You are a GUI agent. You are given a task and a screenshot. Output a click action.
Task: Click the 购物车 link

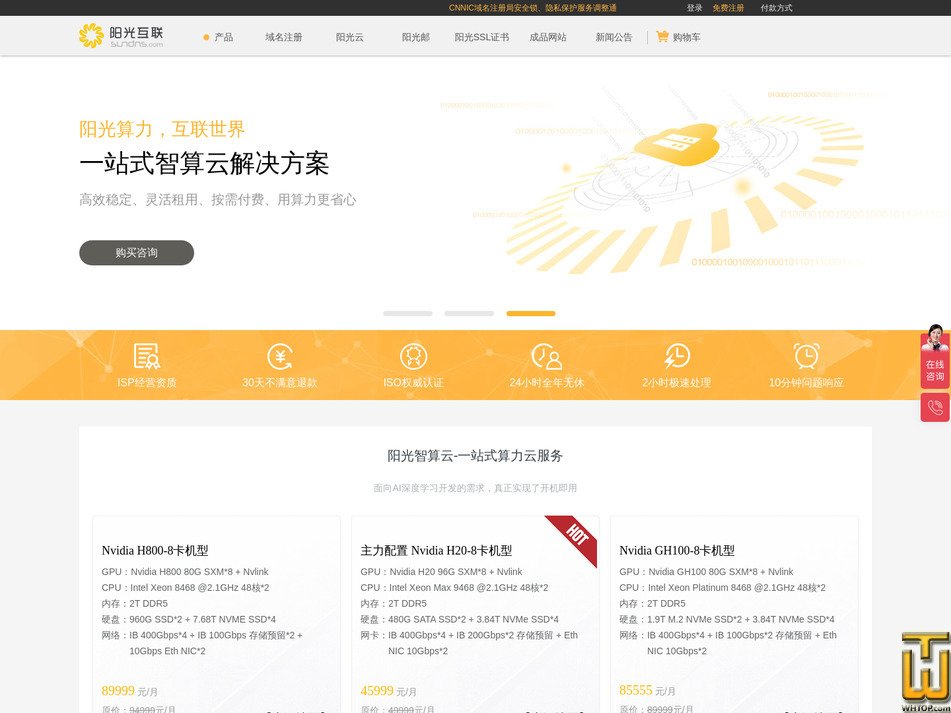click(687, 37)
